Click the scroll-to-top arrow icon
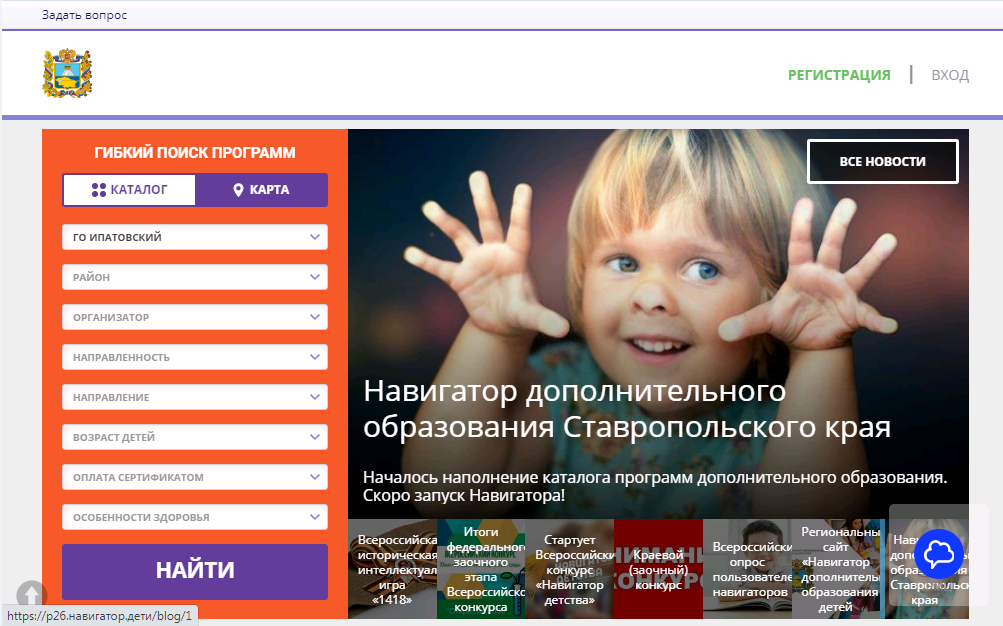1003x626 pixels. pyautogui.click(x=32, y=594)
